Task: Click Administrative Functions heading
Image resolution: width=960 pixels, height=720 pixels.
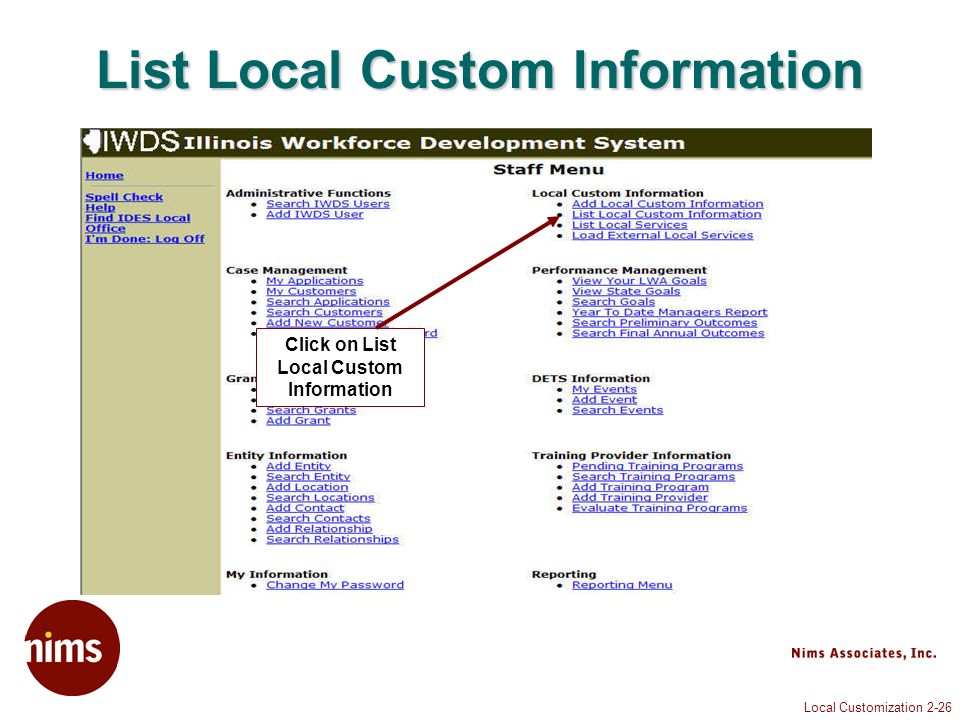Action: click(308, 193)
